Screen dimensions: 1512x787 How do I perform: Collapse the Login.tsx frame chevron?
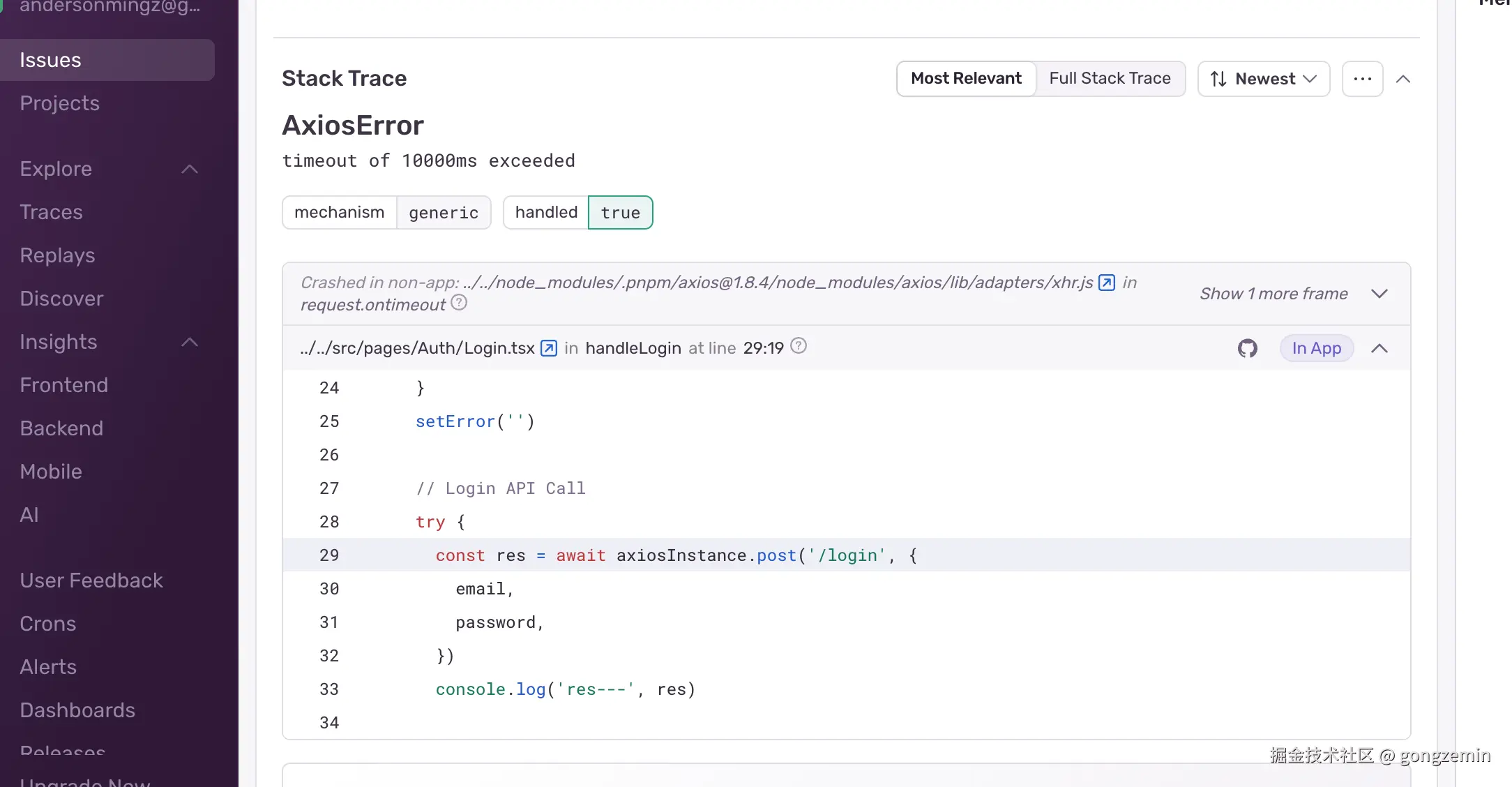[x=1379, y=348]
